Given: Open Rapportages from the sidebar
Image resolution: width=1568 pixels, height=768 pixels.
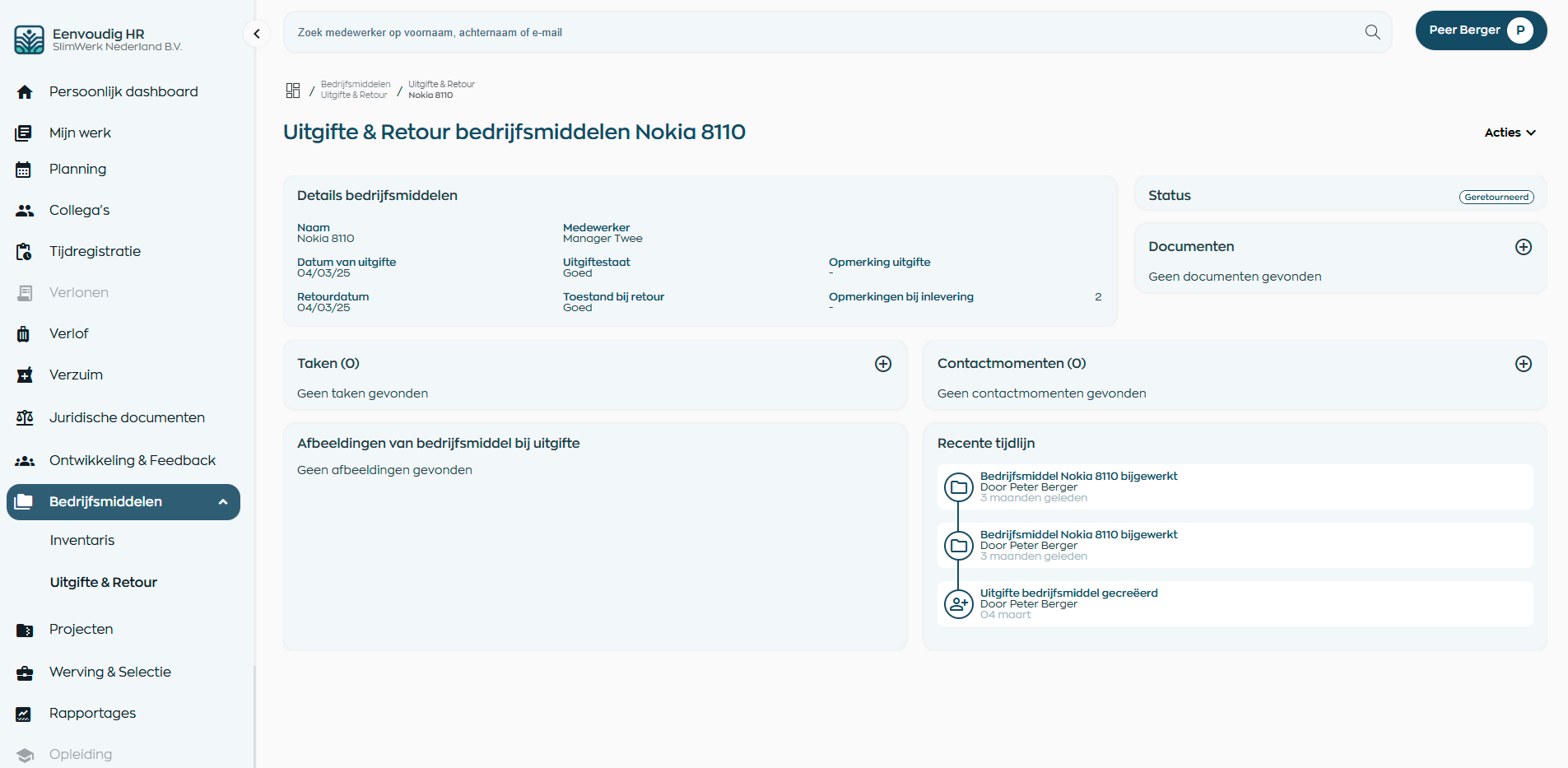Looking at the screenshot, I should [x=92, y=713].
